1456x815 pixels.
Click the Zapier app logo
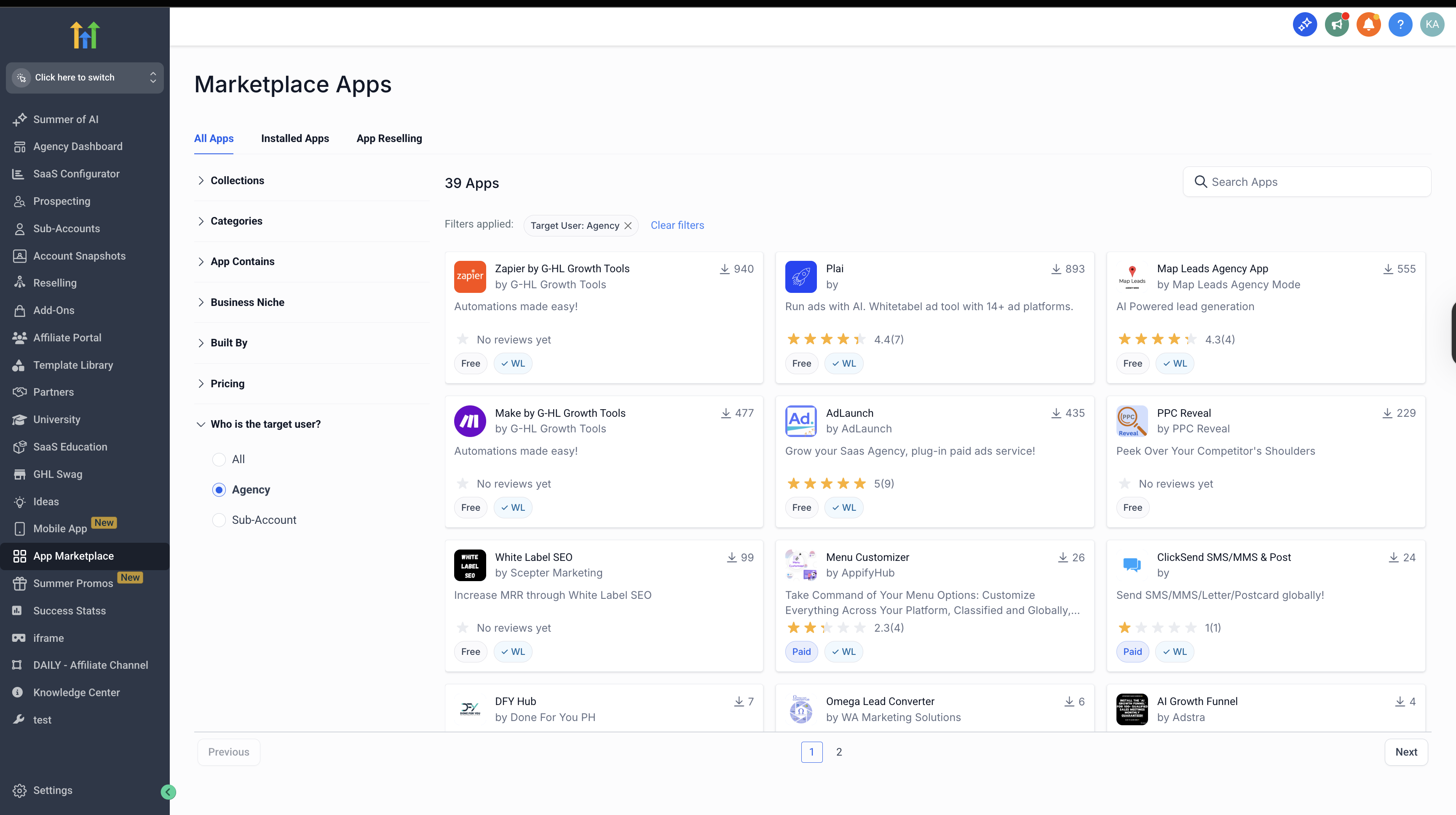tap(470, 276)
